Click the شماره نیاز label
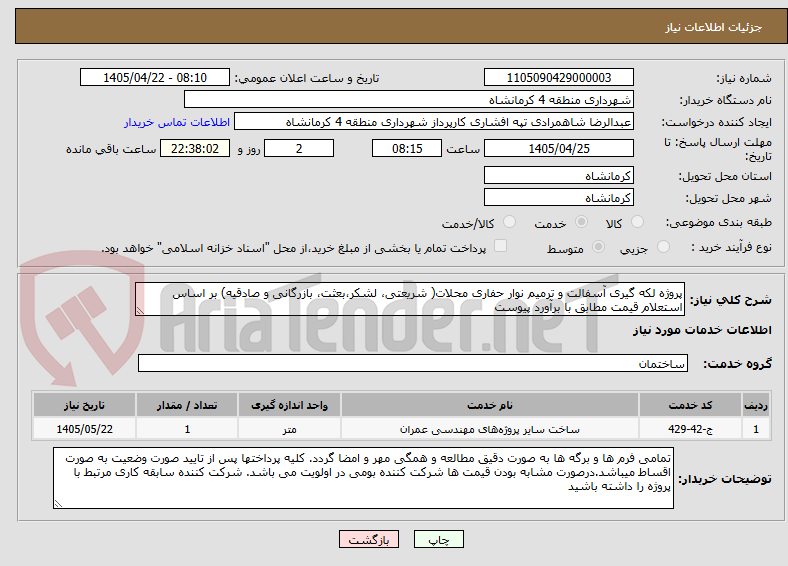Screen dimensions: 788x566 pos(744,78)
